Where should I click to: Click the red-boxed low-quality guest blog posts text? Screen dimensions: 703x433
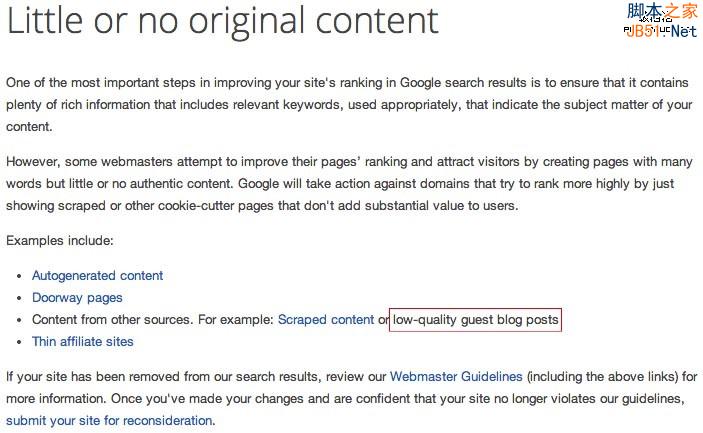(475, 320)
